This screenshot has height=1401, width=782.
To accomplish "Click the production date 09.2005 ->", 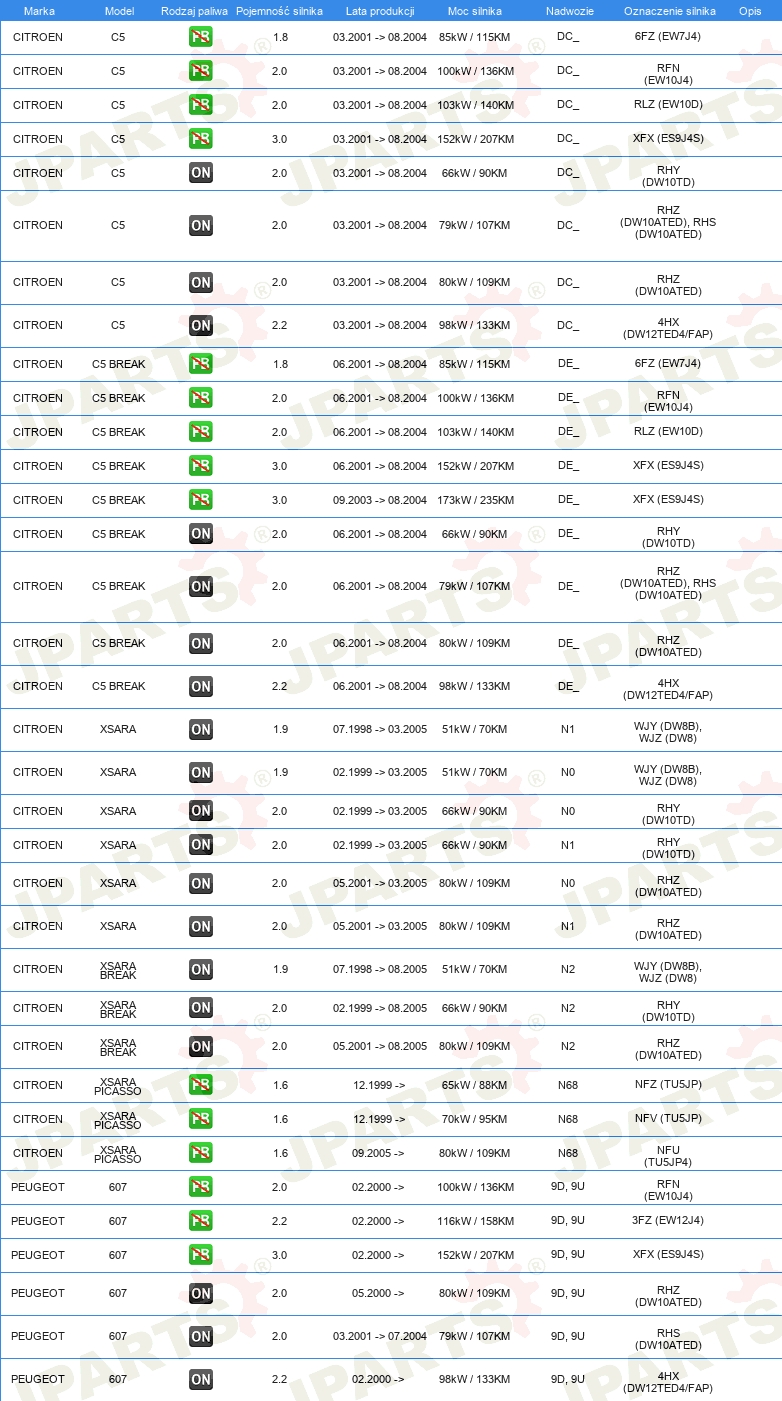I will [x=378, y=1153].
